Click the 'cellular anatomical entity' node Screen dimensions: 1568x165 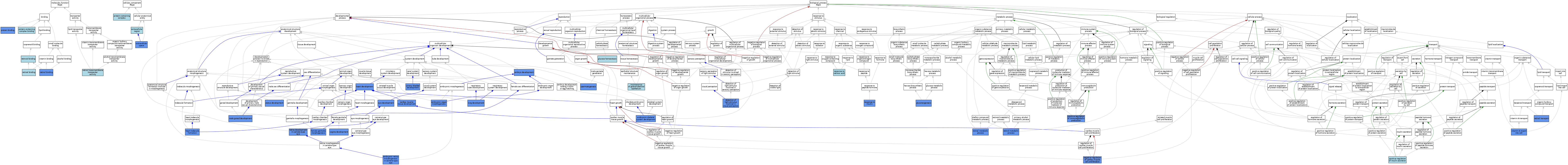tap(143, 17)
